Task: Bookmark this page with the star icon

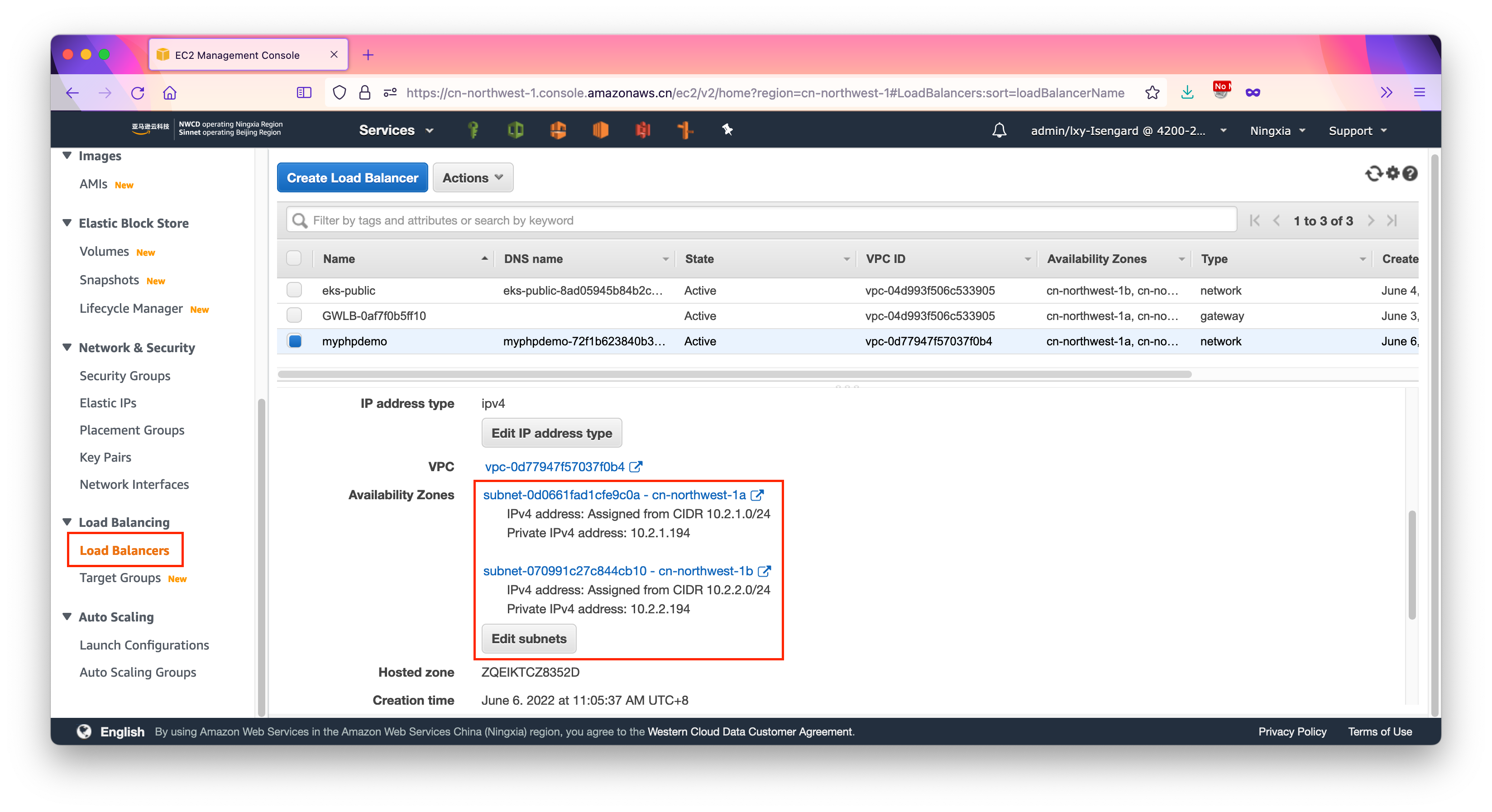Action: (1152, 93)
